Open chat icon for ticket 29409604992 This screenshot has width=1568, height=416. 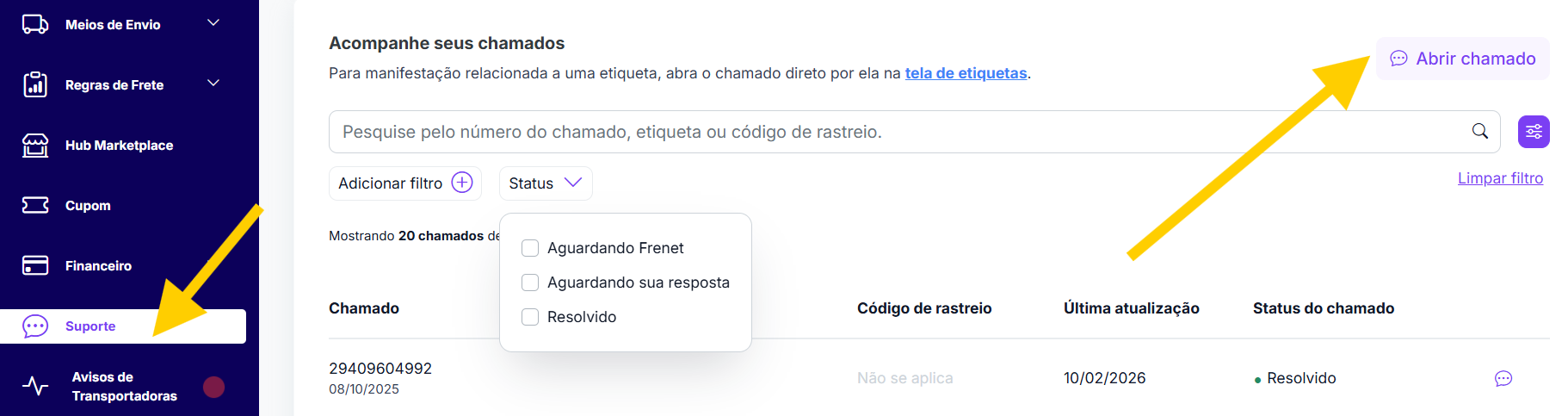(x=1503, y=378)
